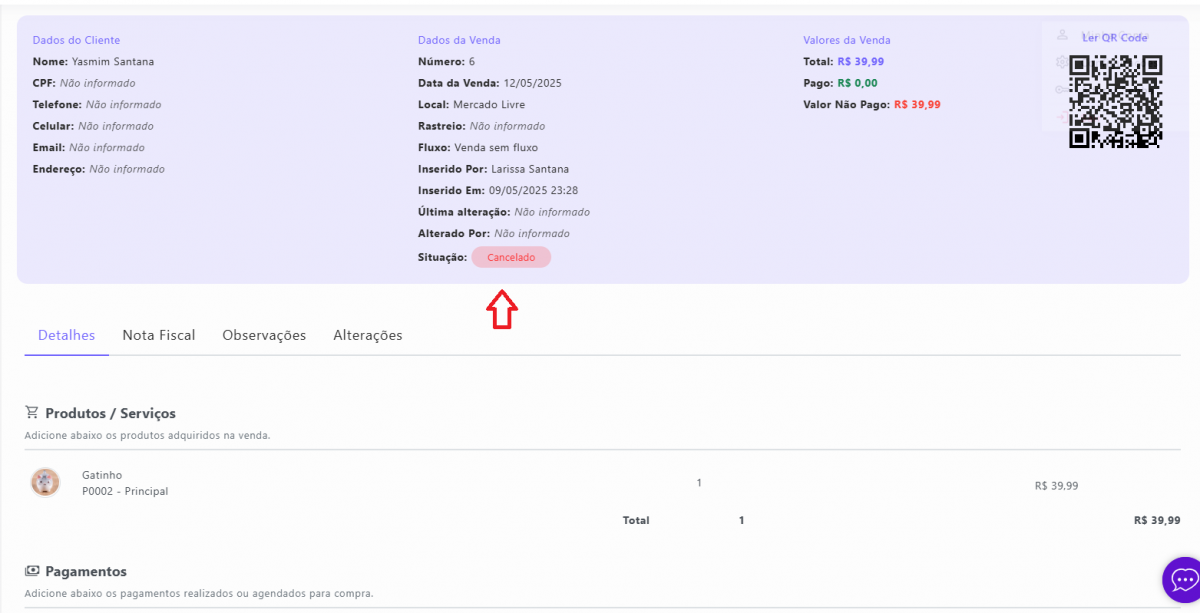This screenshot has height=613, width=1200.
Task: Select the Observações tab
Action: (264, 335)
